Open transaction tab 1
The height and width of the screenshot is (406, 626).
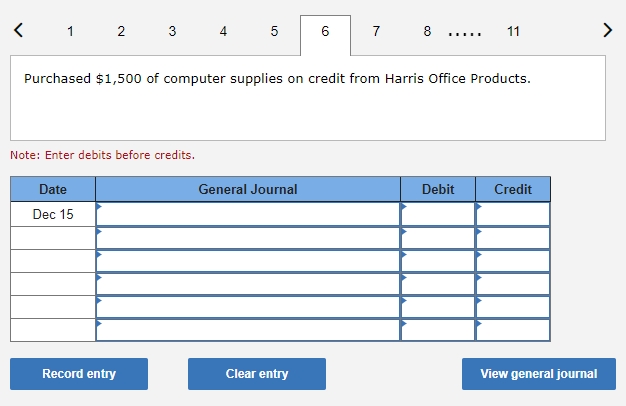click(70, 31)
